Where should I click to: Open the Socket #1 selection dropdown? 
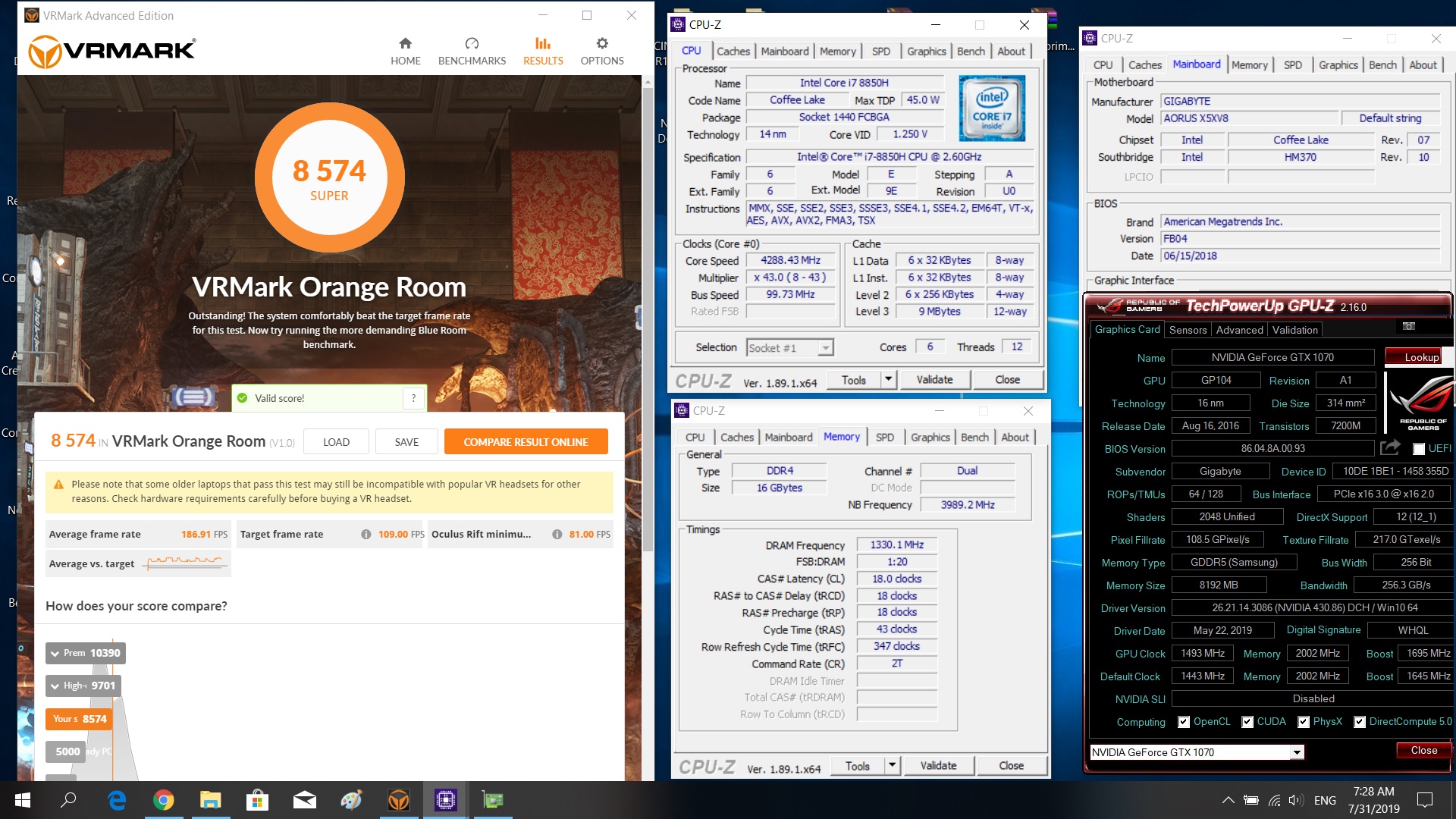[x=789, y=347]
